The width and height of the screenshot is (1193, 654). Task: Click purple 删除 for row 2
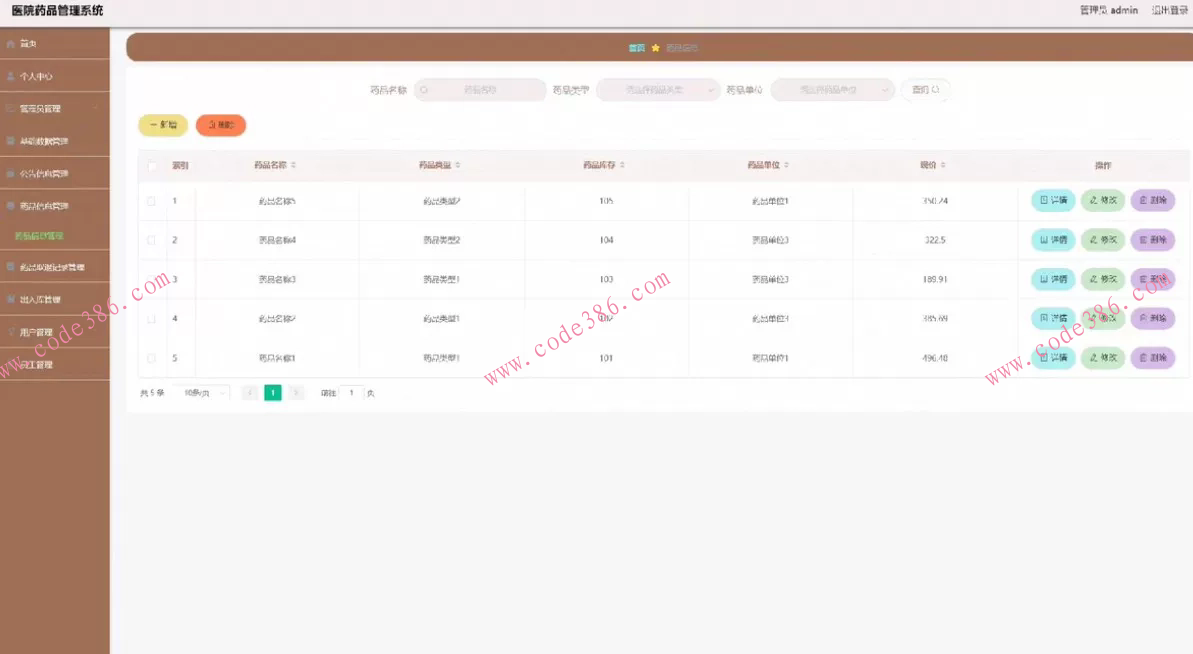(1153, 240)
